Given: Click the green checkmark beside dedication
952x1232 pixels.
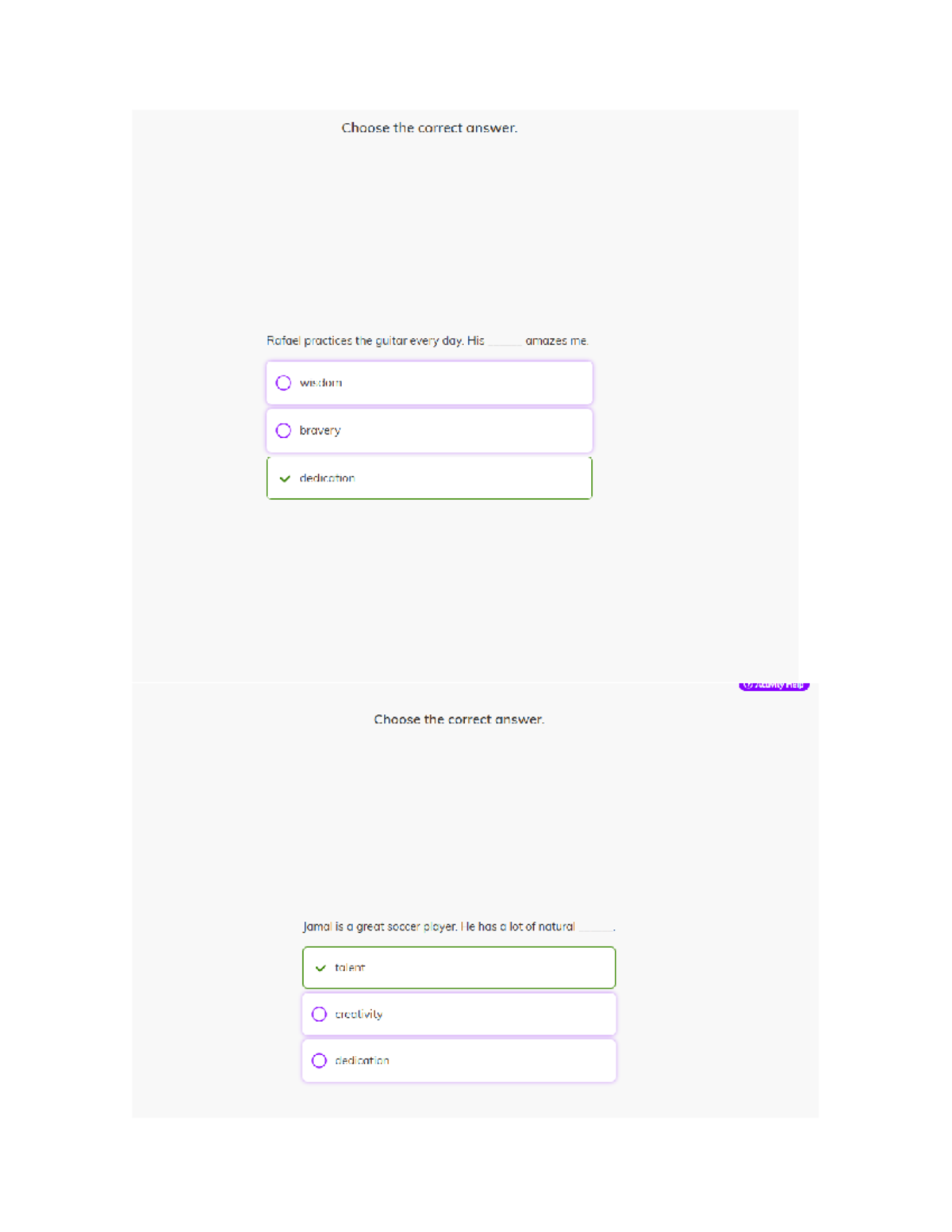Looking at the screenshot, I should (x=286, y=478).
